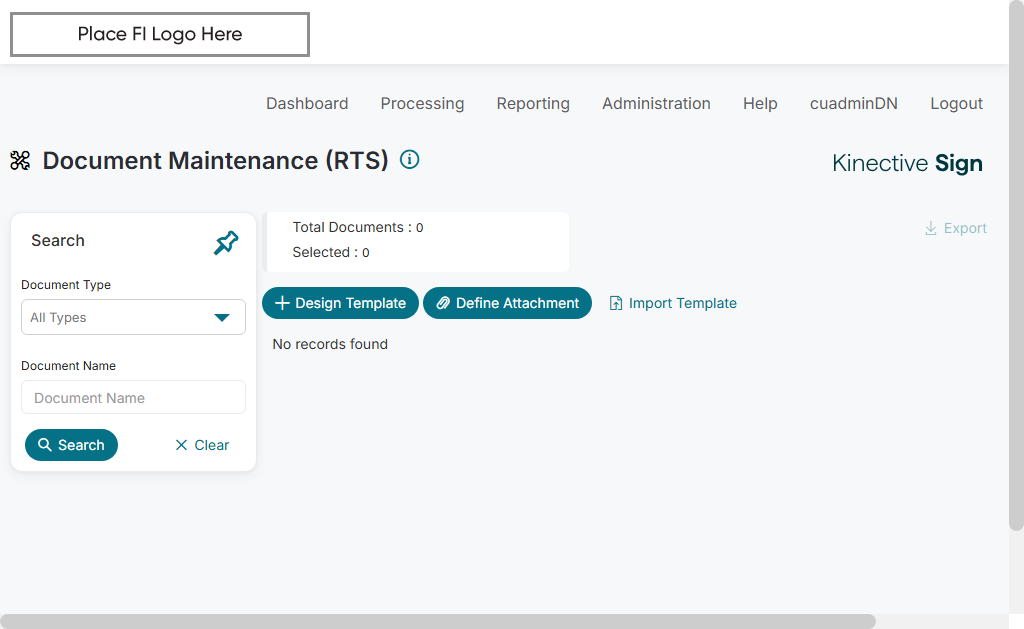Click the X icon next to Clear
The width and height of the screenshot is (1024, 629).
tap(181, 445)
